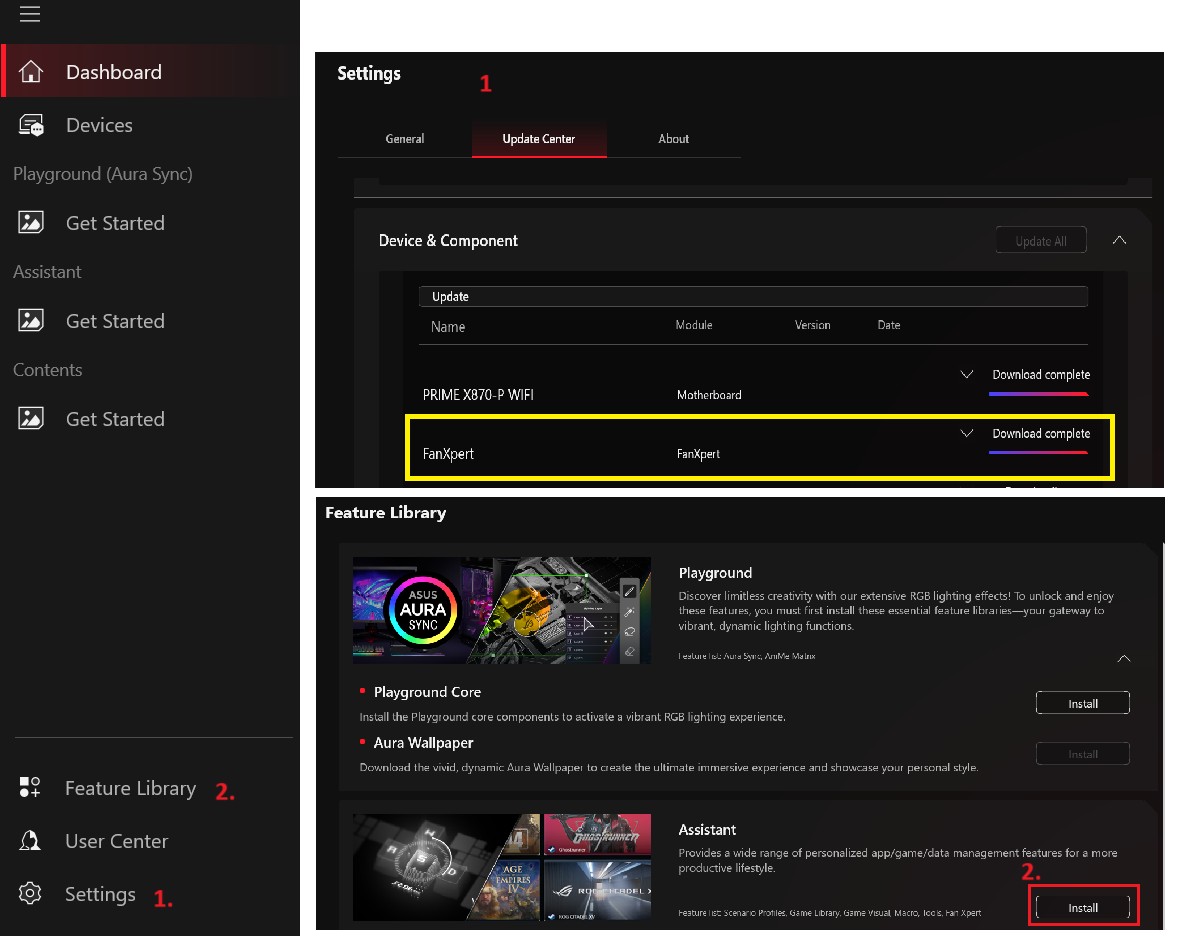Click Get Started icon under Playground
1179x936 pixels.
pos(31,223)
